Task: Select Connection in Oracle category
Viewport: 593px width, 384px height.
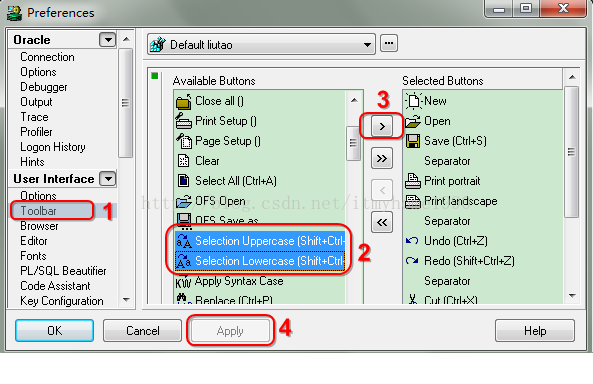Action: pyautogui.click(x=47, y=57)
